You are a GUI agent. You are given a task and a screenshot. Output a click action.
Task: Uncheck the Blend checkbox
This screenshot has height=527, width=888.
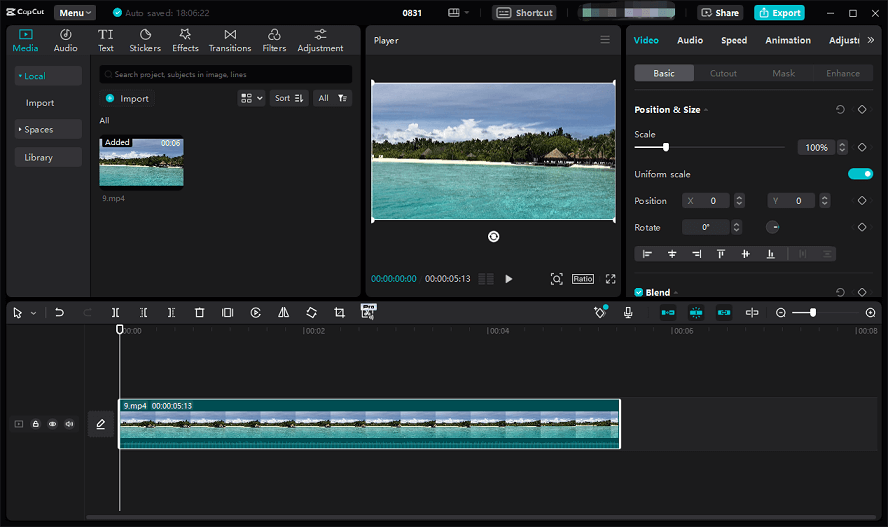tap(639, 292)
